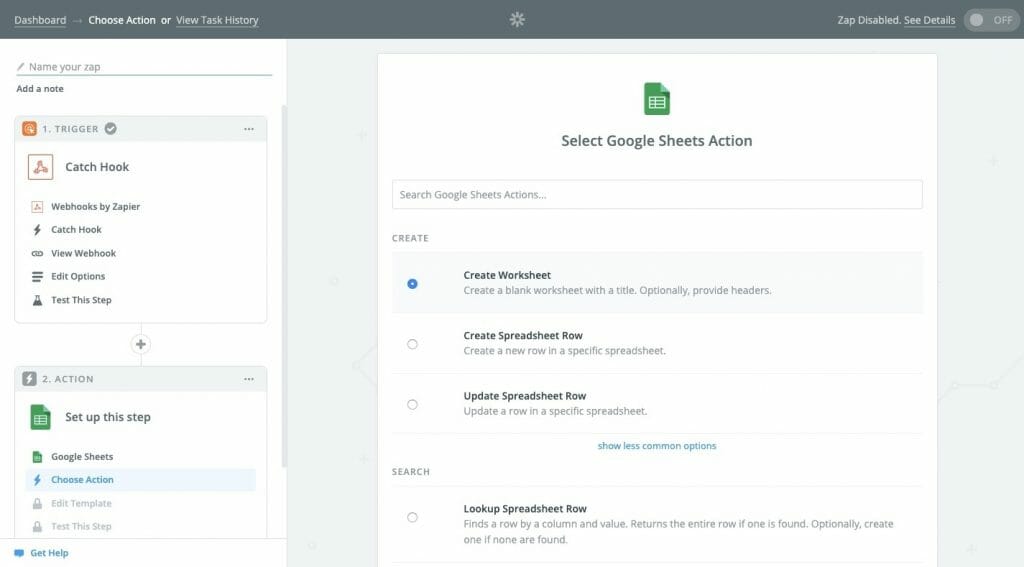The image size is (1024, 567).
Task: Click the lines icon beside Edit Options
Action: click(x=37, y=276)
